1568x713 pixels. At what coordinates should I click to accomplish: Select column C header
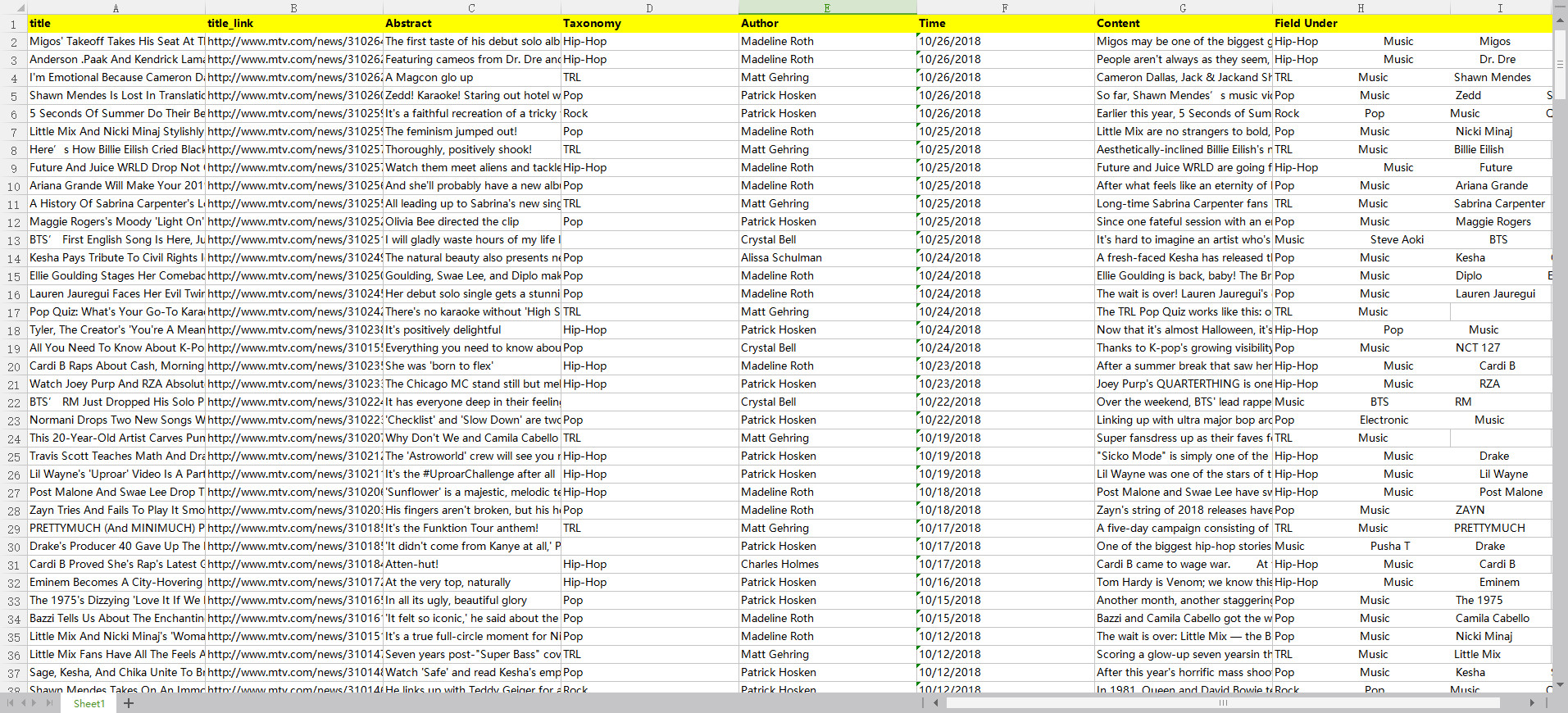pos(471,7)
